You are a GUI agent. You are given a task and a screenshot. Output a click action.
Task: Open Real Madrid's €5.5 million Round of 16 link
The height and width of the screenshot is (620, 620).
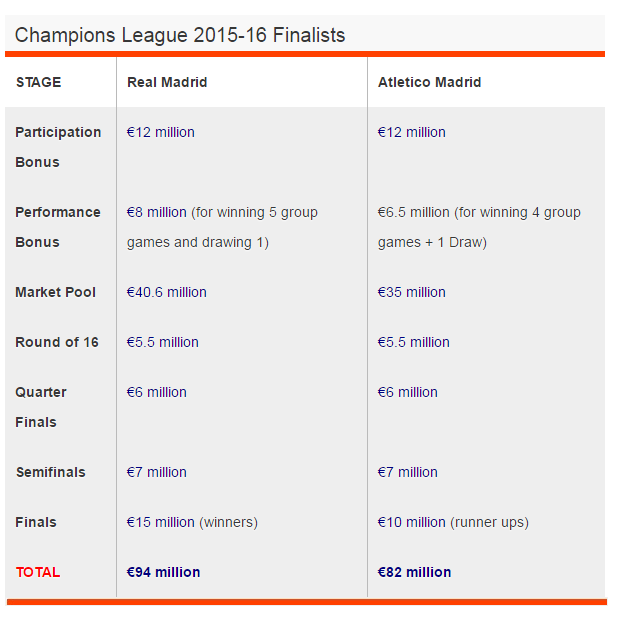(163, 342)
